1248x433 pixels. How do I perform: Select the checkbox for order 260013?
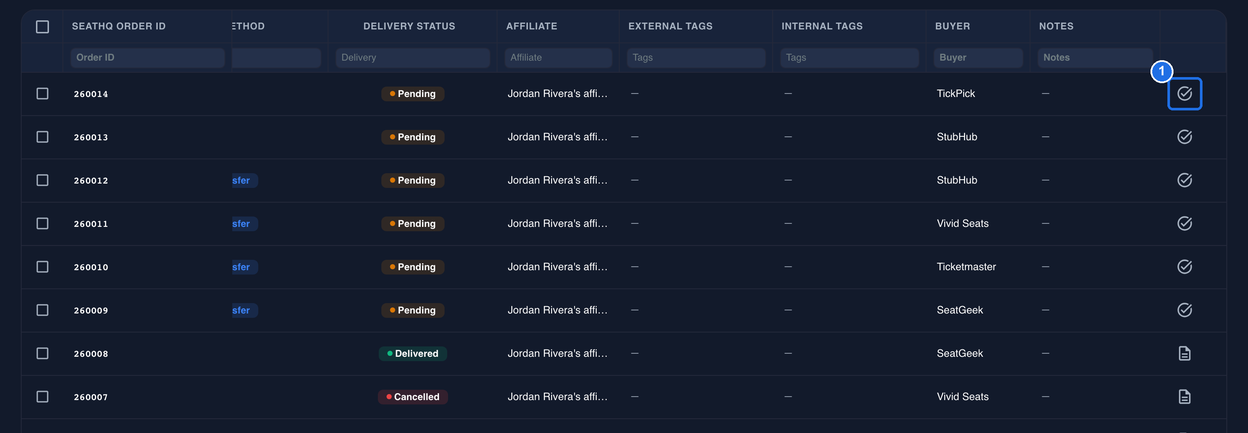tap(42, 137)
